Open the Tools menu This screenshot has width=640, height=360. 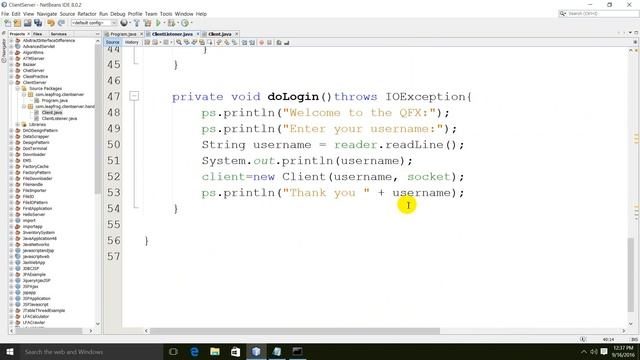[x=166, y=14]
